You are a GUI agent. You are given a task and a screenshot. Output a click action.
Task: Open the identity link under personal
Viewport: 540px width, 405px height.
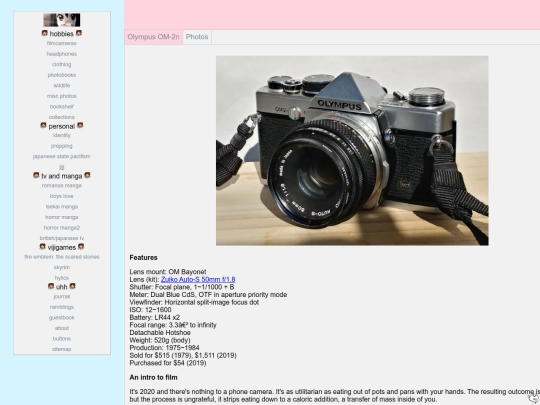click(x=62, y=135)
